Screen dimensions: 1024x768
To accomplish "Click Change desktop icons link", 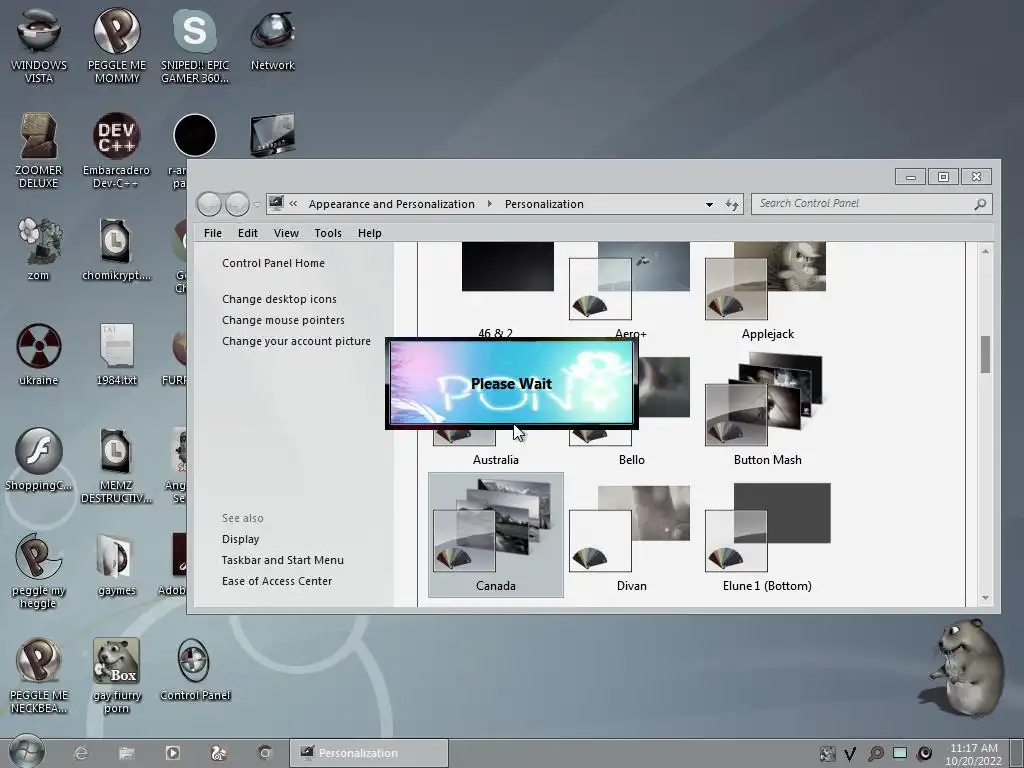I will click(x=279, y=299).
